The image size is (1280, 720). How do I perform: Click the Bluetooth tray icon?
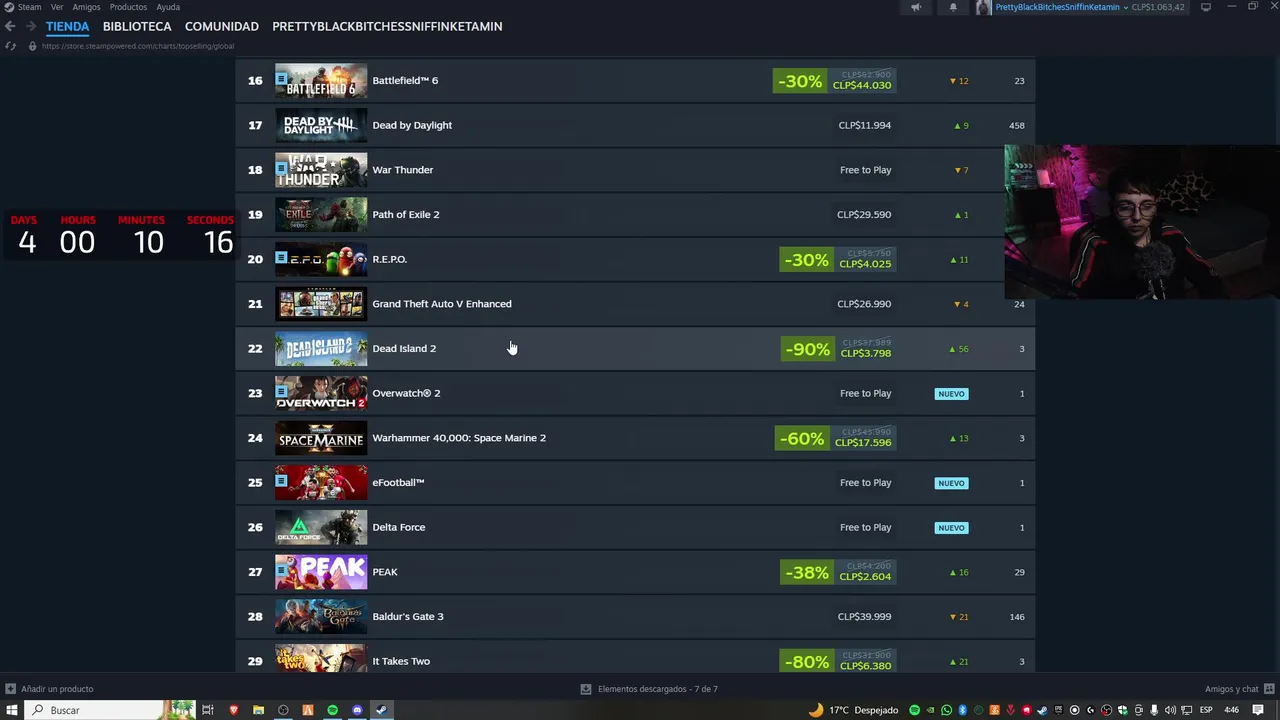tap(962, 710)
